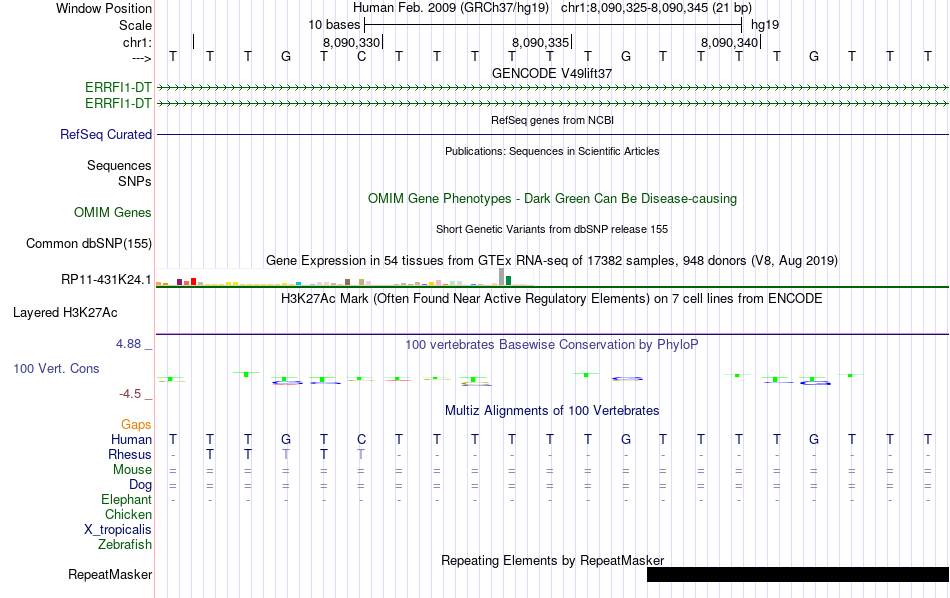950x598 pixels.
Task: Open the OMIM Genes track label
Action: point(113,213)
